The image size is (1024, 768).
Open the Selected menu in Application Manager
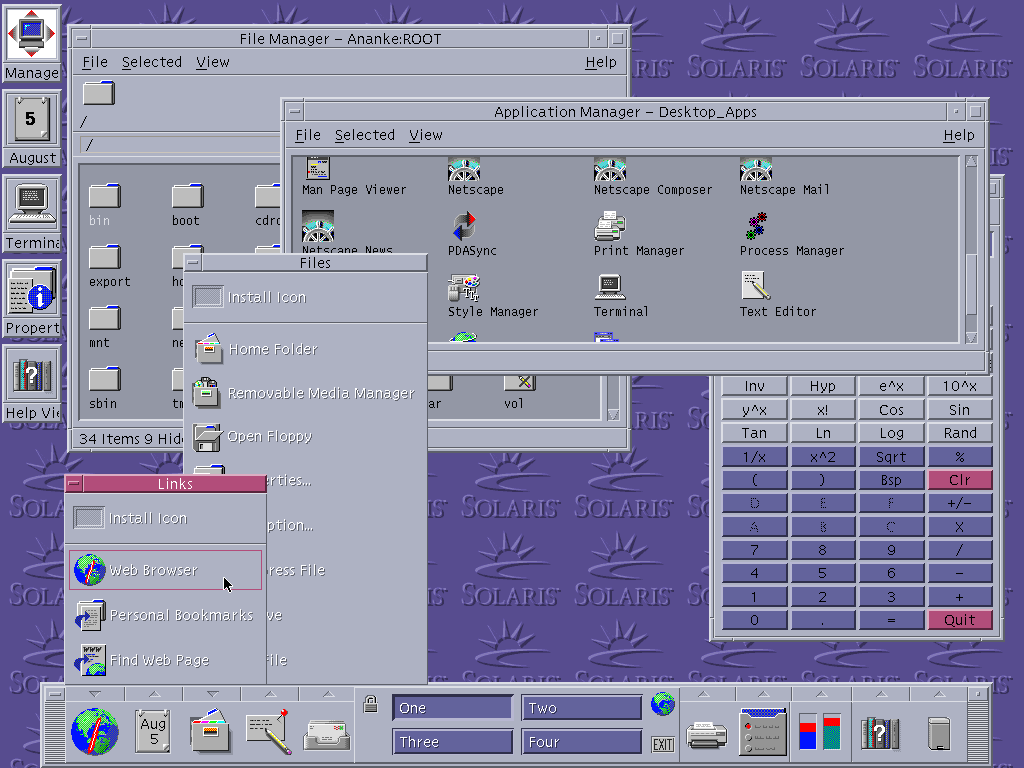pyautogui.click(x=365, y=135)
